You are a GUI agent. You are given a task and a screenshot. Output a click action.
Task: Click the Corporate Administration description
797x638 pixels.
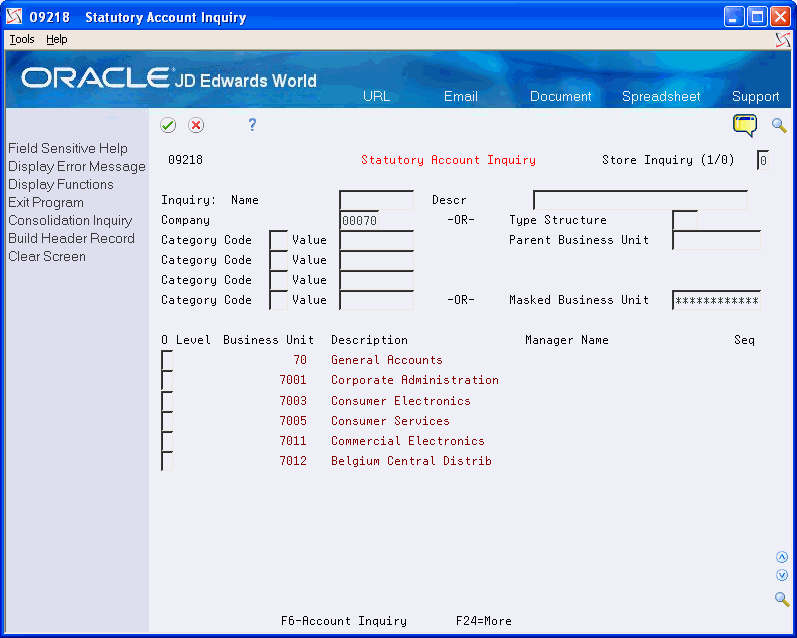click(x=415, y=380)
